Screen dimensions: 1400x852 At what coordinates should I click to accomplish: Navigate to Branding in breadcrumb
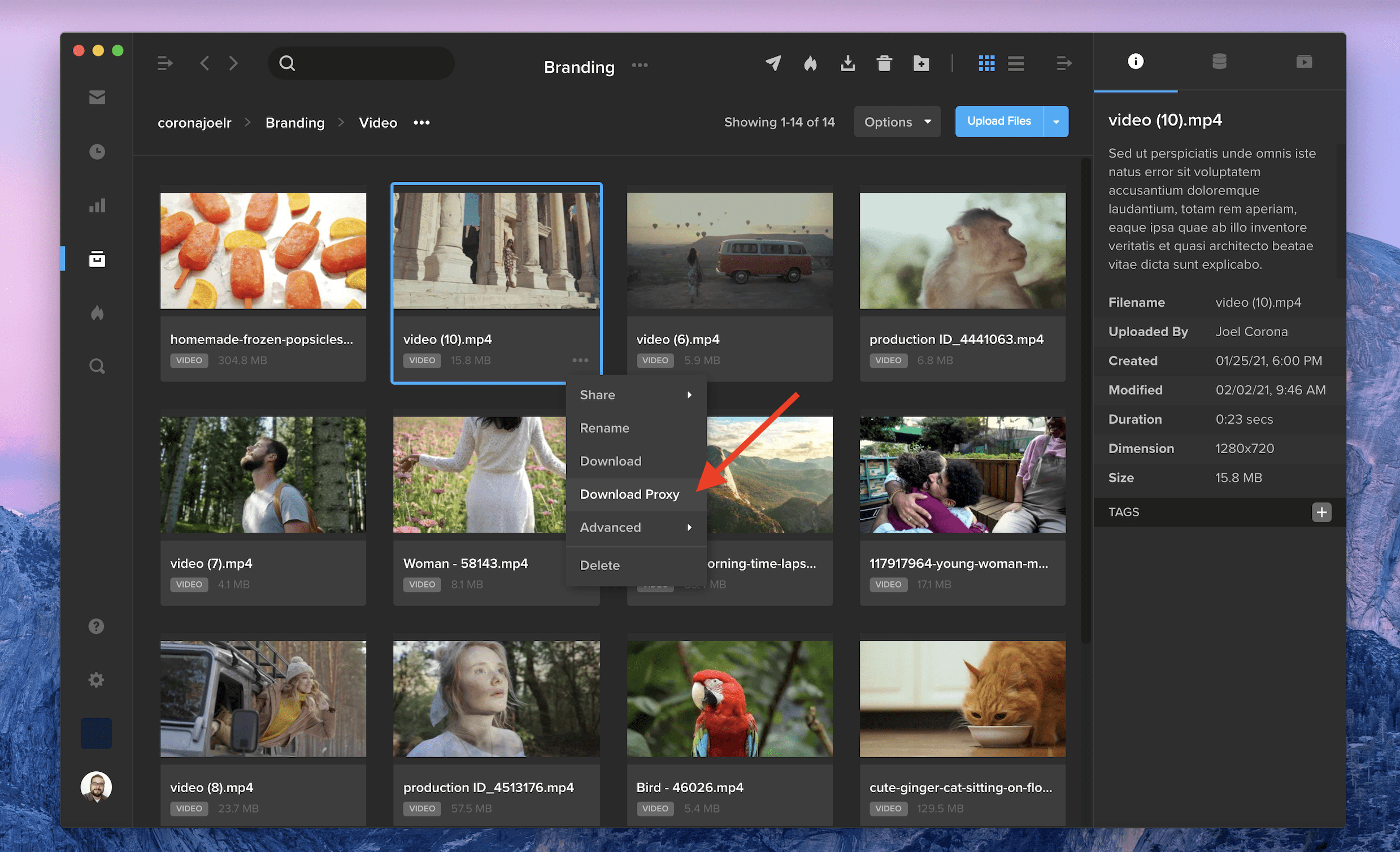click(295, 123)
